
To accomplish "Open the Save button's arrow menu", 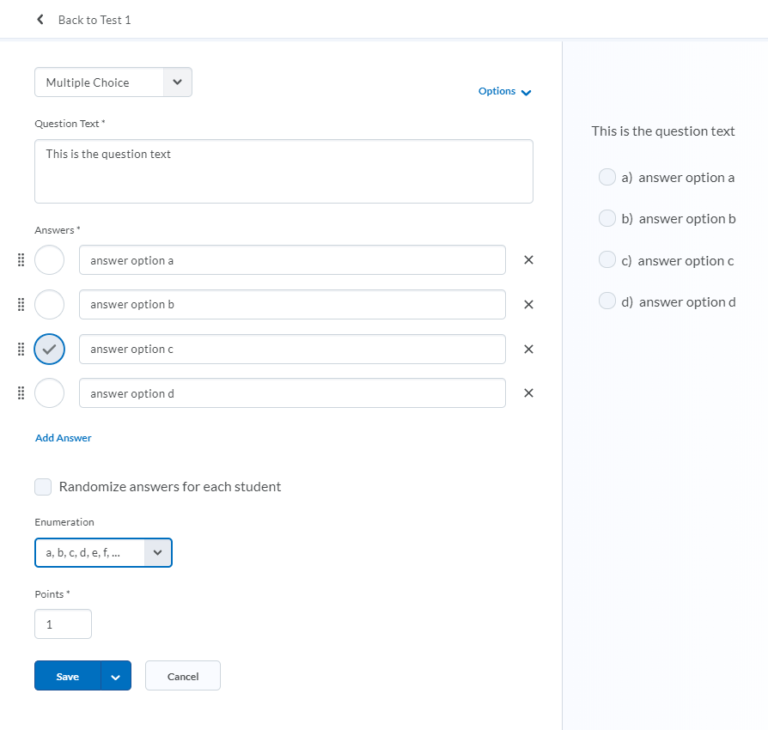I will (116, 676).
